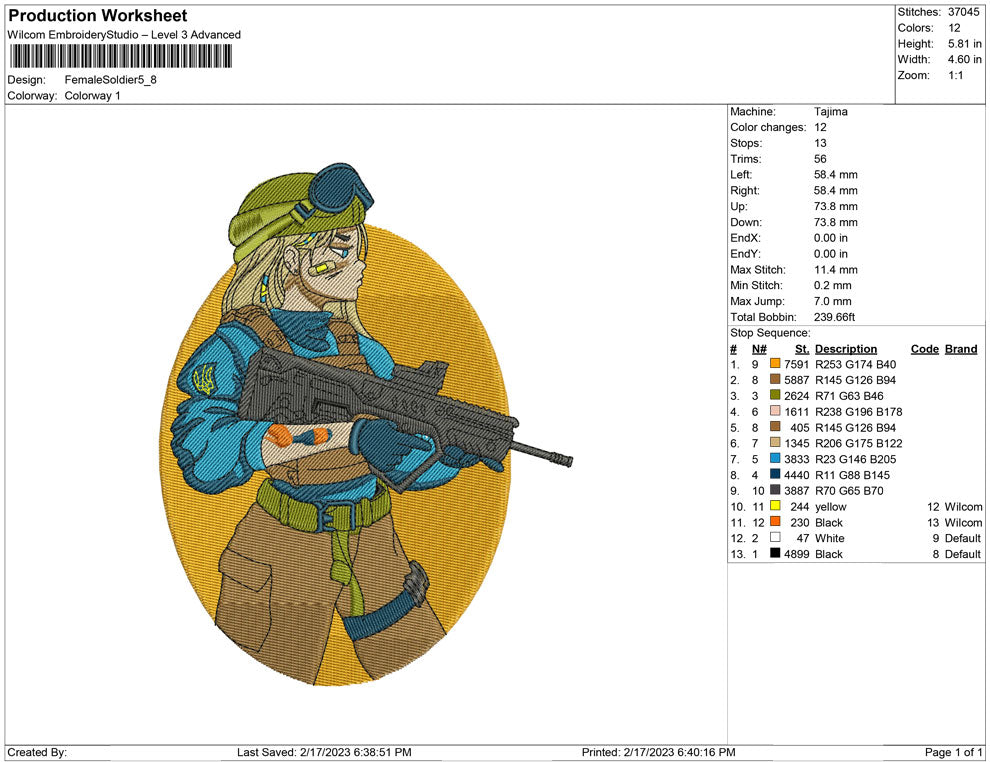Screen dimensions: 990x762
Task: Click the Zoom value 1:1
Action: click(955, 75)
